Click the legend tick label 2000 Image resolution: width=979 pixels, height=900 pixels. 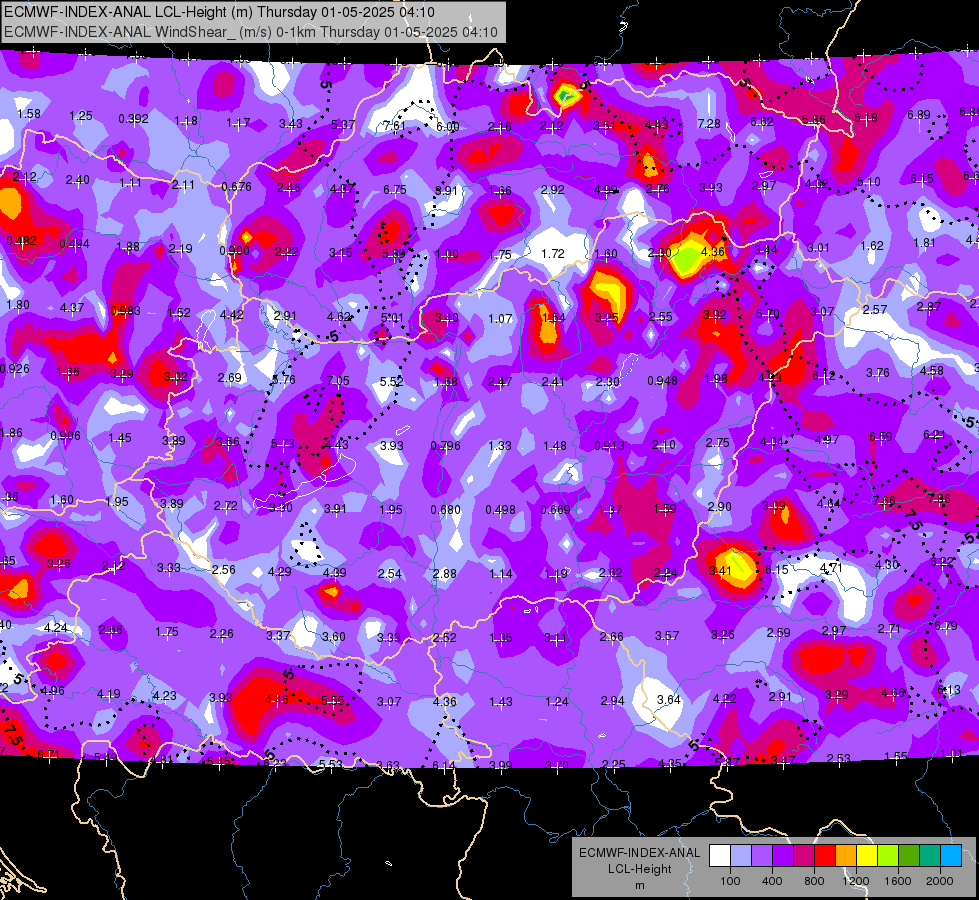tap(940, 881)
